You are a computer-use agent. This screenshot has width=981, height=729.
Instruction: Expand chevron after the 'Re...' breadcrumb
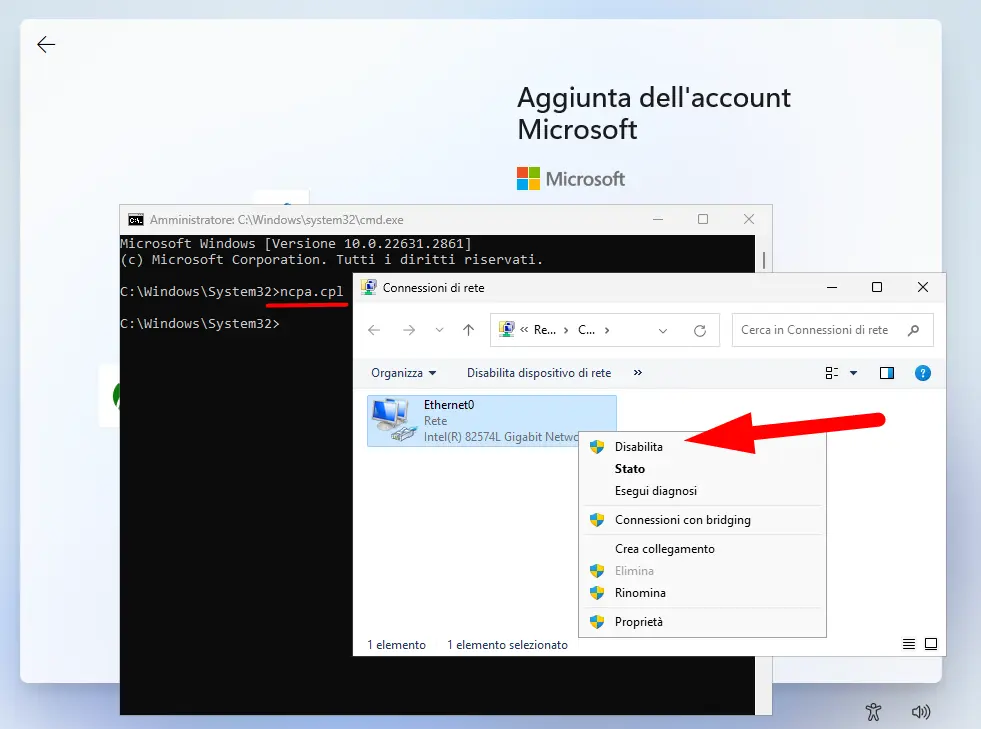pos(566,330)
